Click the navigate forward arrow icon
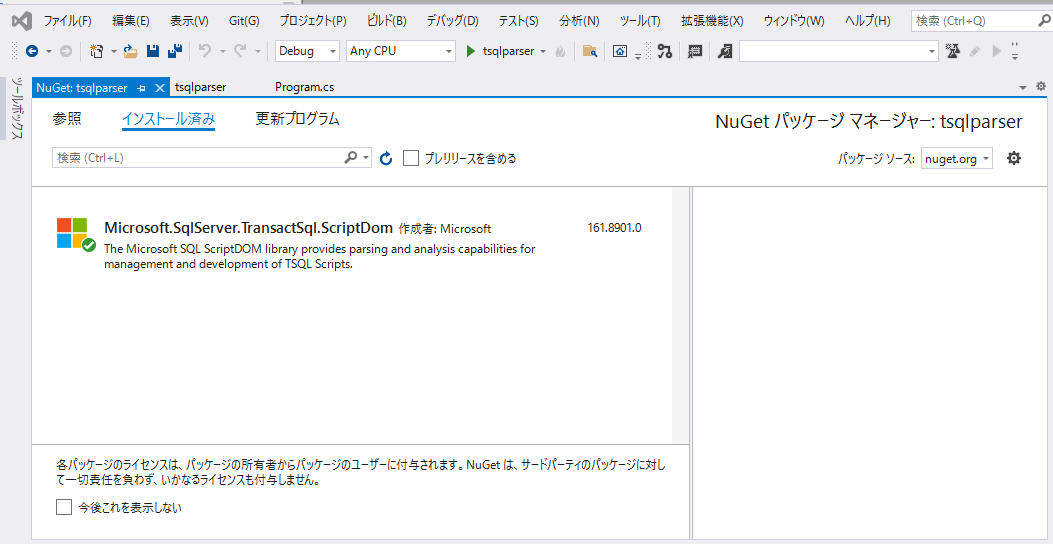 click(x=65, y=51)
